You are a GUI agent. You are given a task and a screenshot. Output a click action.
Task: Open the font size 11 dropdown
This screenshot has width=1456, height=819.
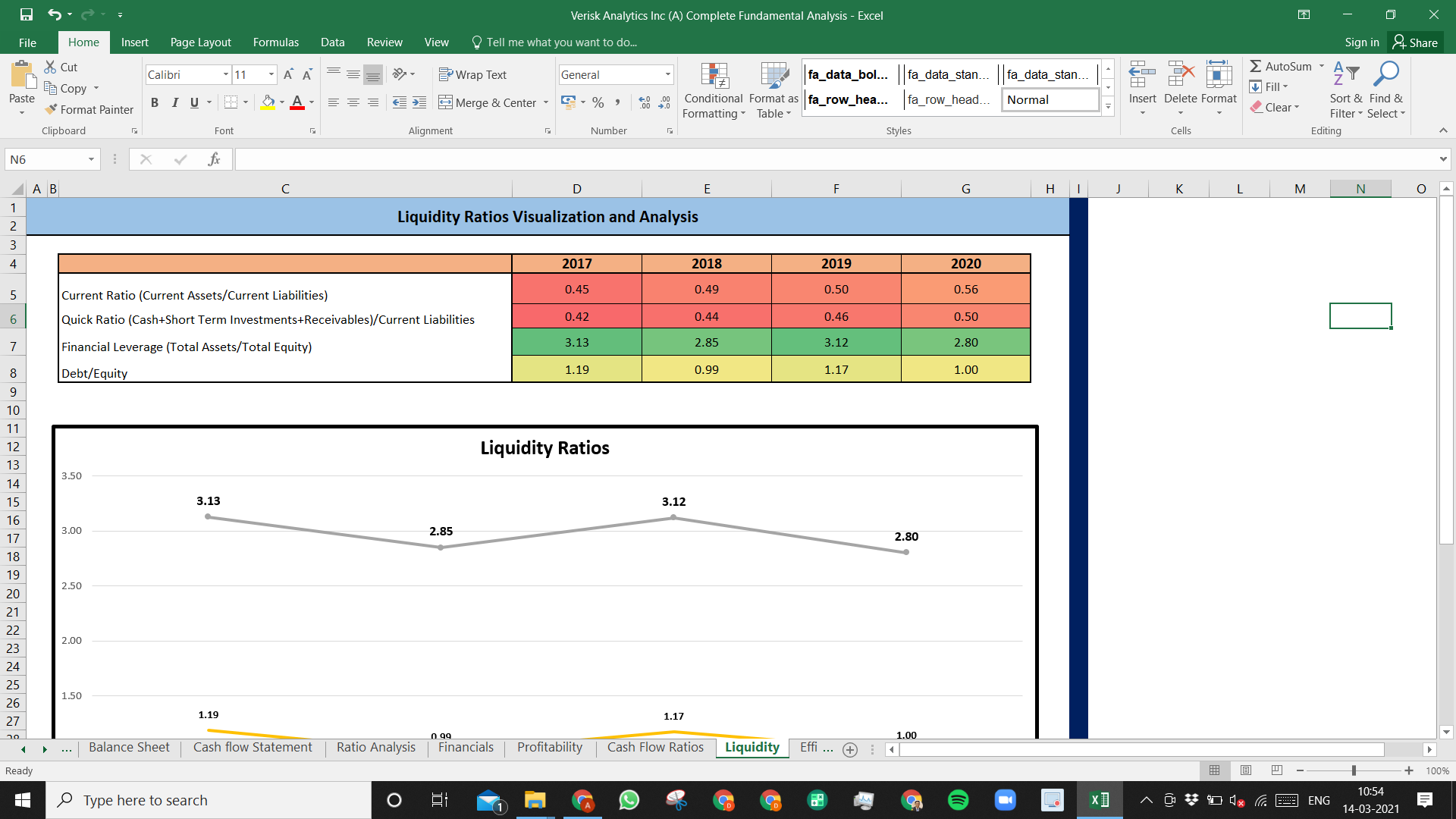tap(271, 74)
